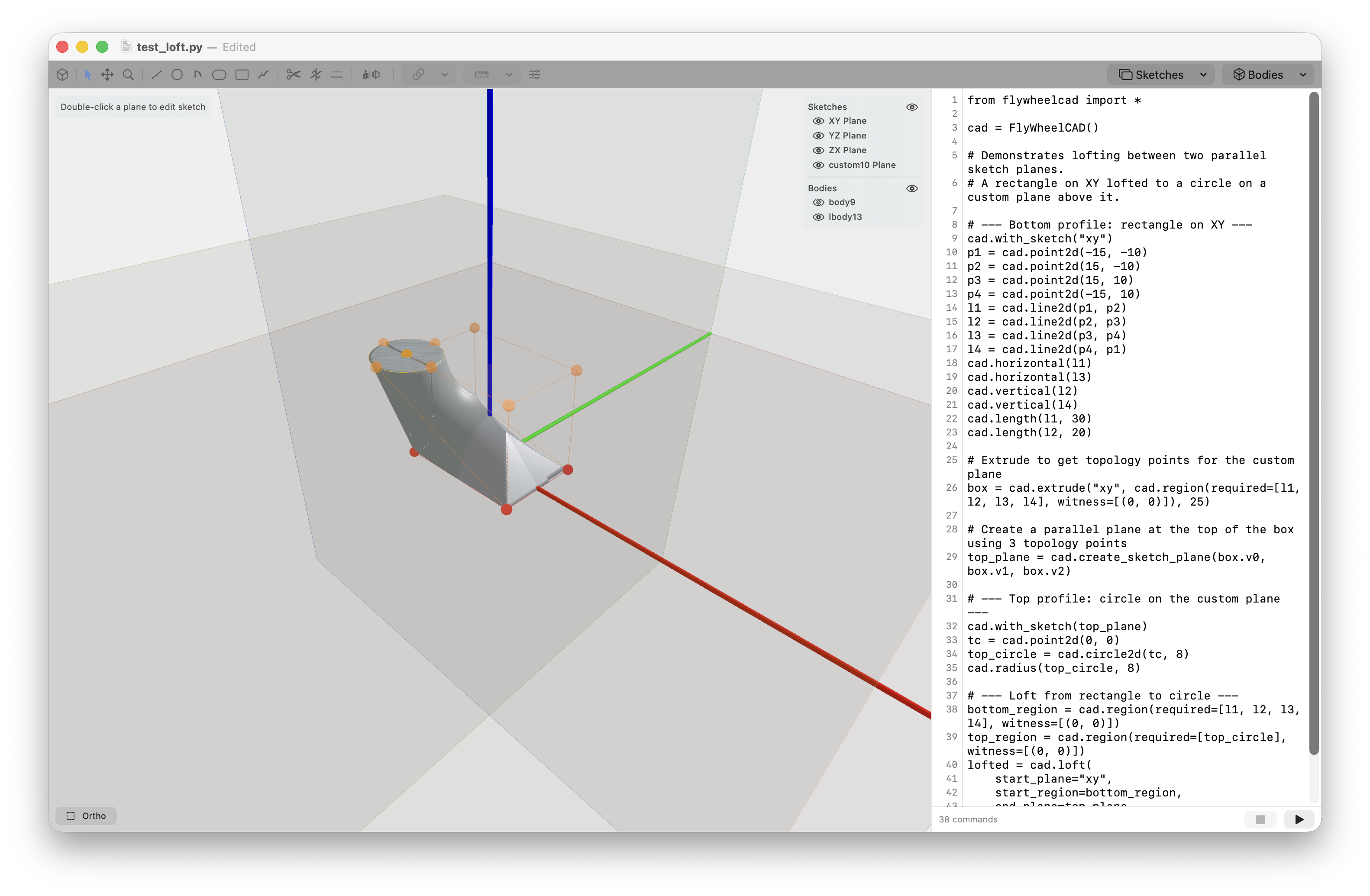Click the magnifier zoom tool
This screenshot has width=1370, height=896.
pyautogui.click(x=128, y=75)
